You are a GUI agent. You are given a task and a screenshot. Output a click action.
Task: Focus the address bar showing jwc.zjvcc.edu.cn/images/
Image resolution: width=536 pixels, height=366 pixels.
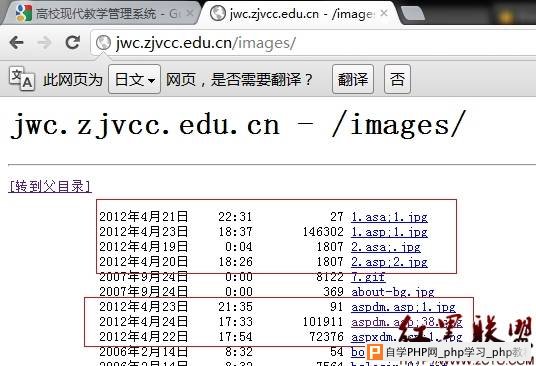[x=313, y=43]
